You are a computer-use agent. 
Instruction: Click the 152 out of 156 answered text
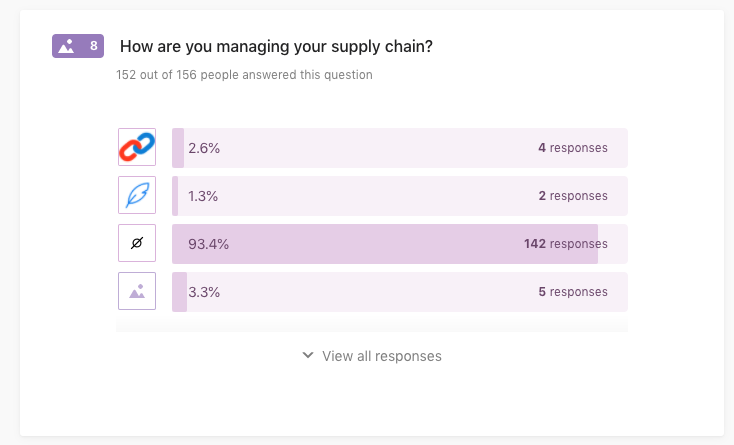244,75
